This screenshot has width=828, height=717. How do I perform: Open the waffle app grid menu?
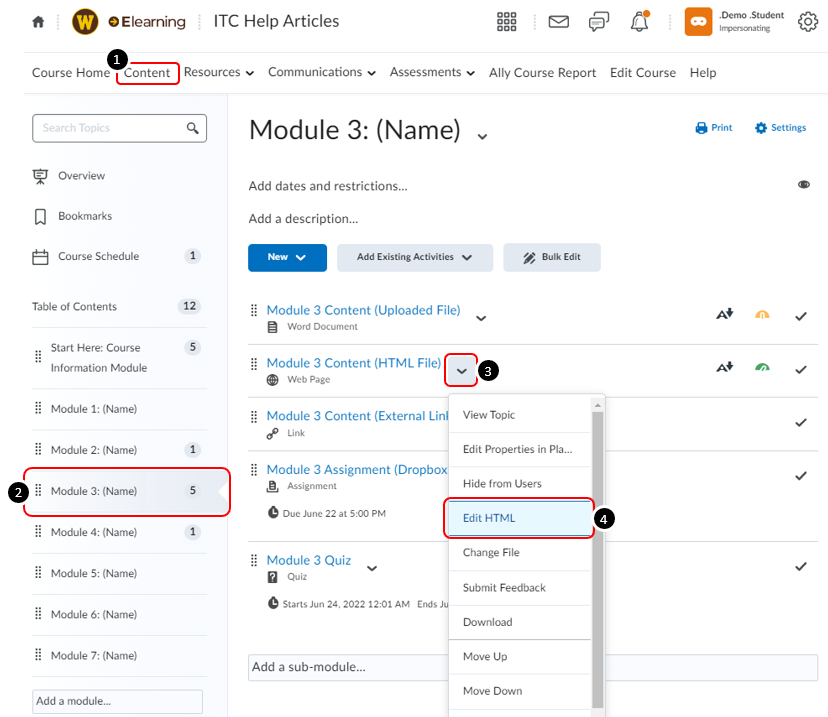506,21
